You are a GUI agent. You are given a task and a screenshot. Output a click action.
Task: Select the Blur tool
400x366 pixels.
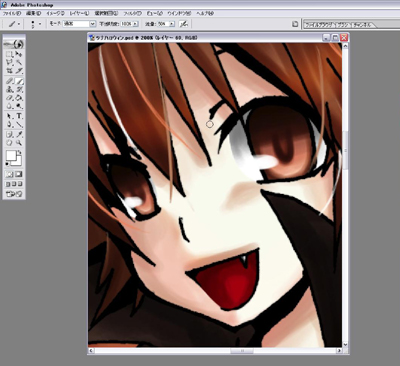coord(9,106)
